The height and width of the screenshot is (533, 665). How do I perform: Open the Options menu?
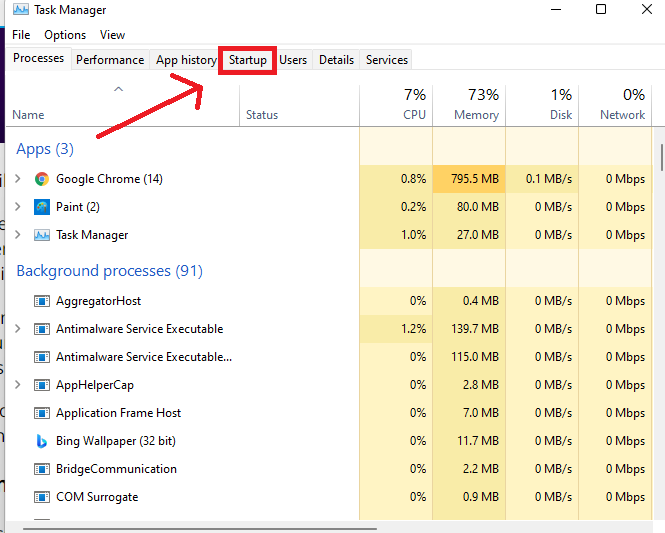pyautogui.click(x=65, y=35)
